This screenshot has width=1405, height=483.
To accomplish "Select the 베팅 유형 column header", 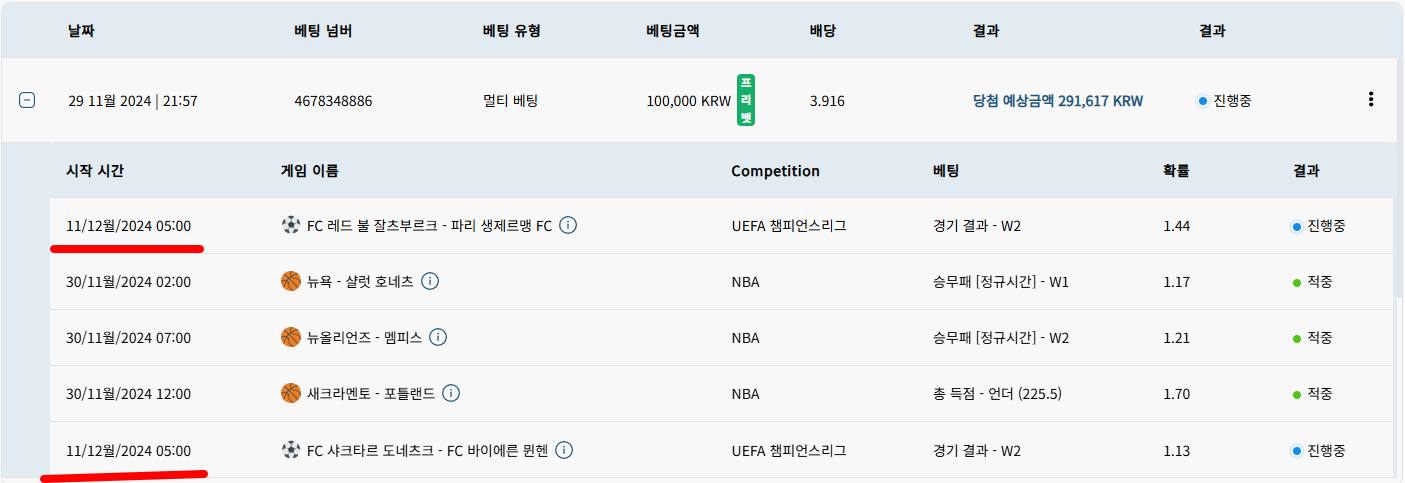I will pos(511,31).
